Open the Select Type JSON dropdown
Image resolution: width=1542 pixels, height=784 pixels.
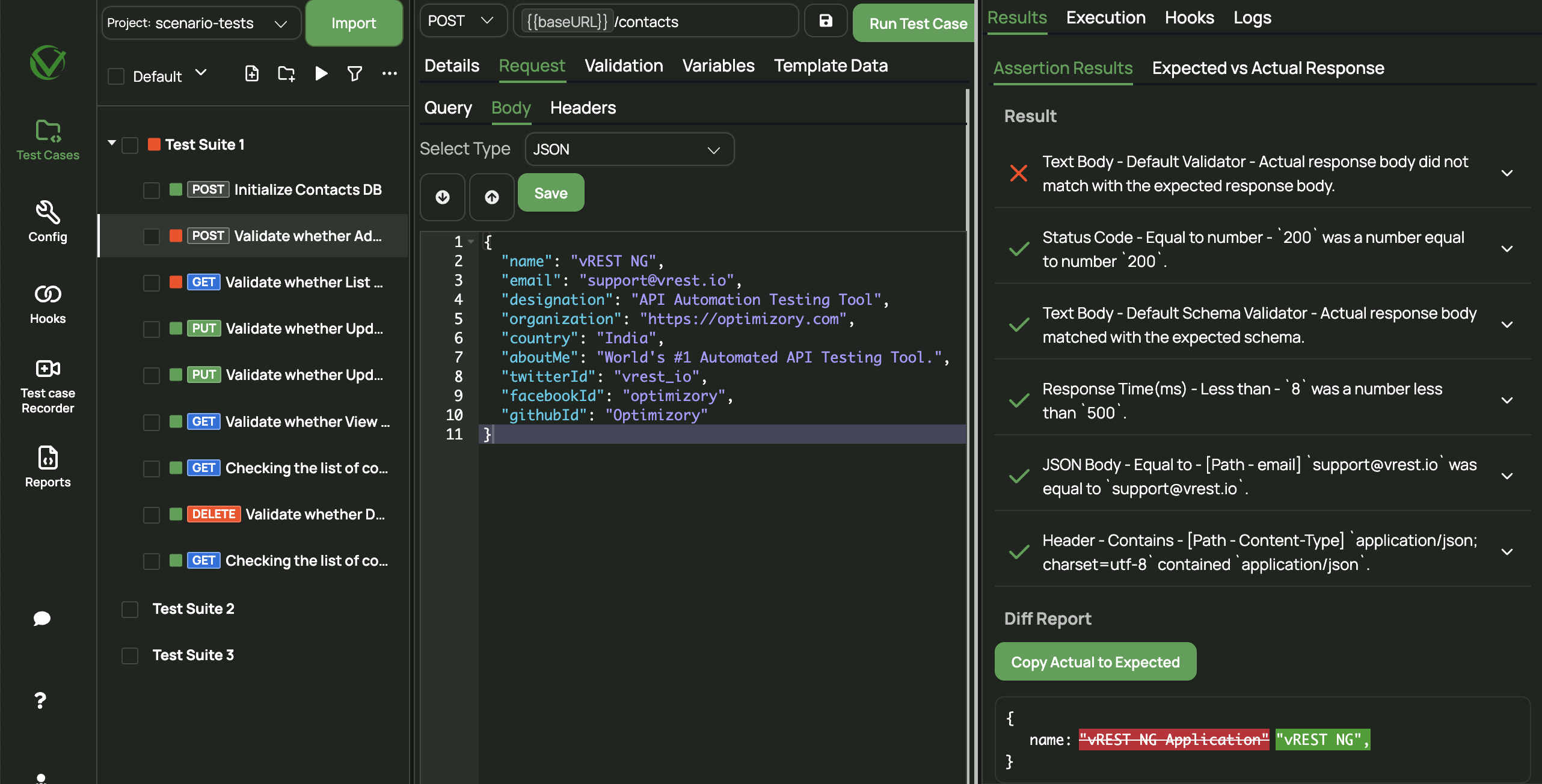[629, 149]
